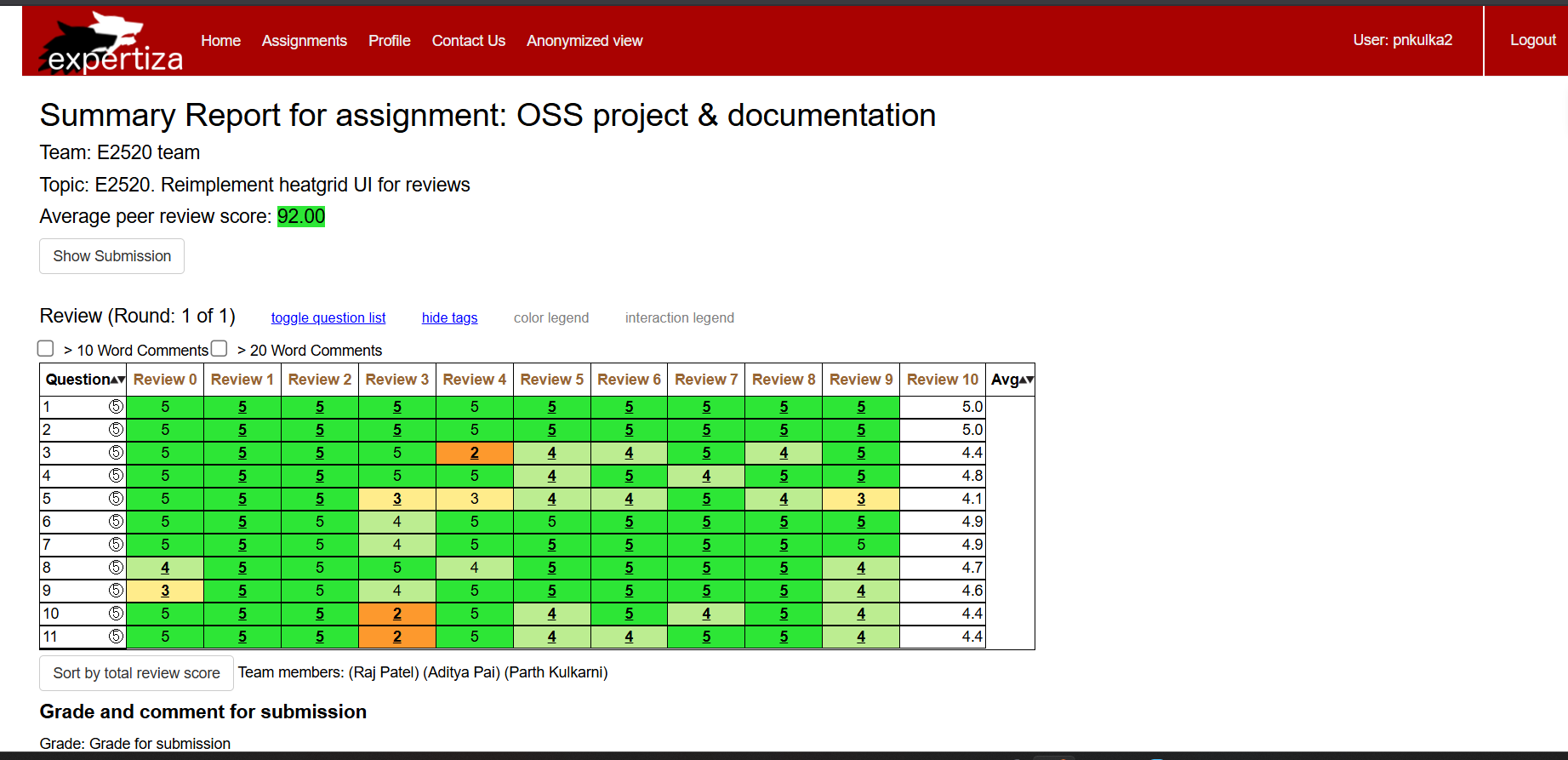Viewport: 1568px width, 760px height.
Task: Open the Review 10 column header
Action: 942,380
